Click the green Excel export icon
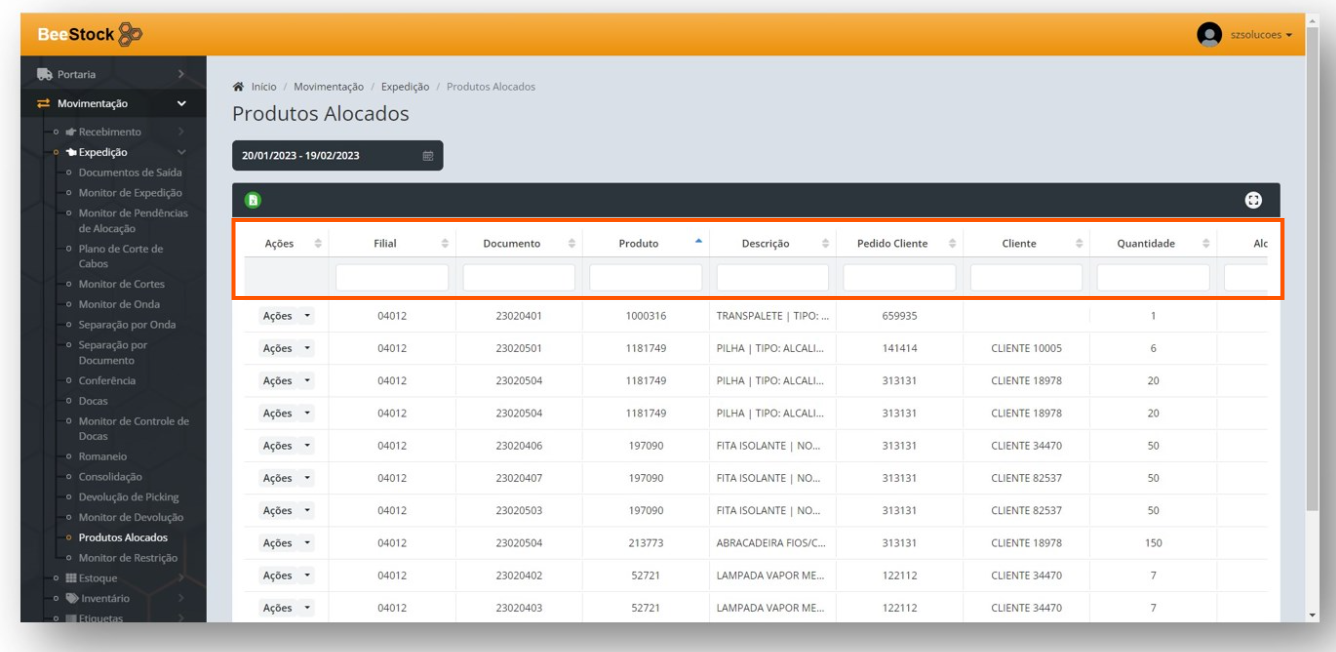The height and width of the screenshot is (652, 1336). tap(253, 200)
